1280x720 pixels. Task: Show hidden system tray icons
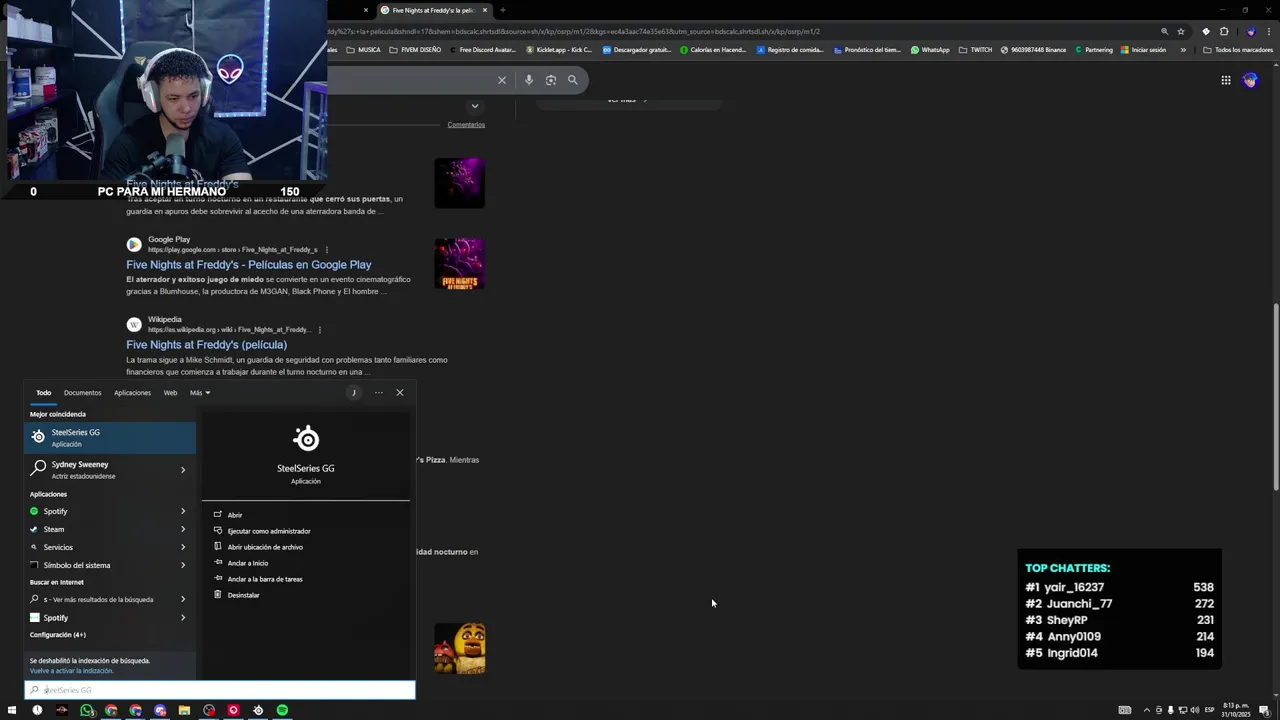pyautogui.click(x=1146, y=710)
